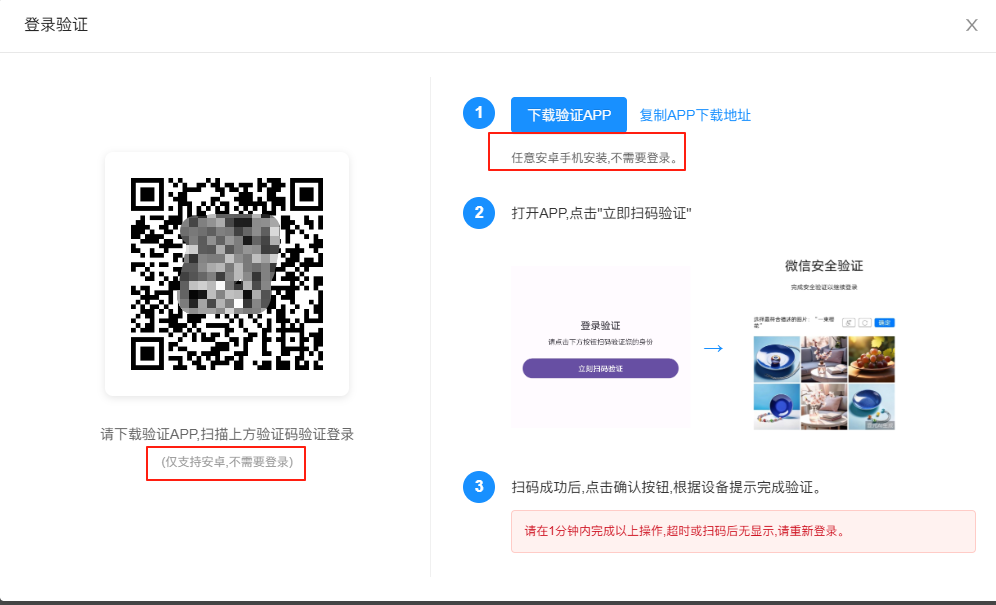The width and height of the screenshot is (996, 605).
Task: Click the step 2 number circle
Action: (479, 213)
